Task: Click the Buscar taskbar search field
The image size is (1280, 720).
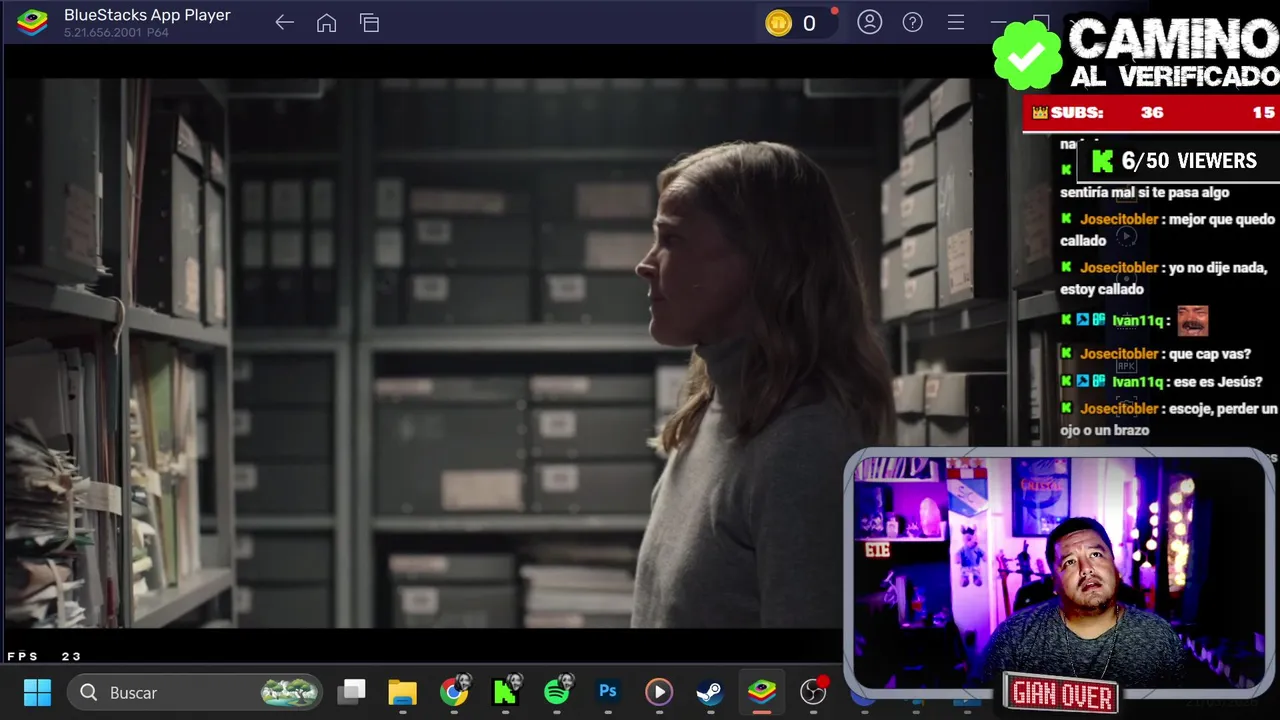Action: tap(194, 692)
